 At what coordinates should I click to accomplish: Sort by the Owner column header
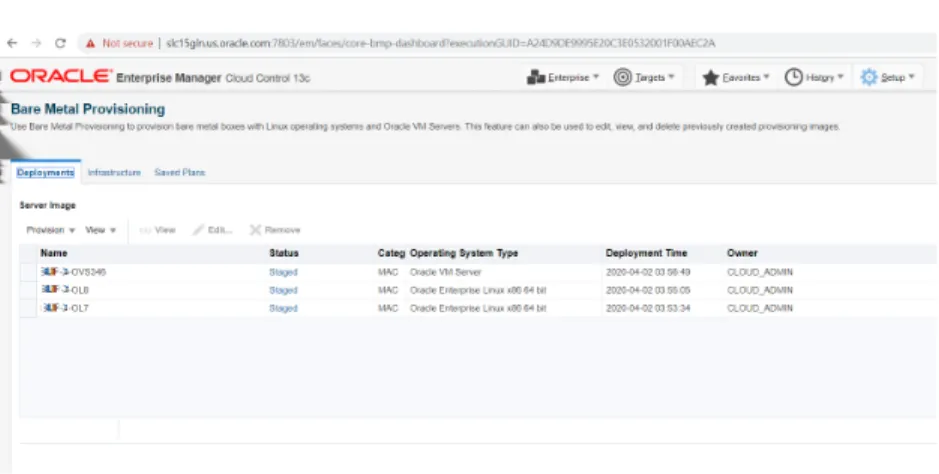(743, 253)
